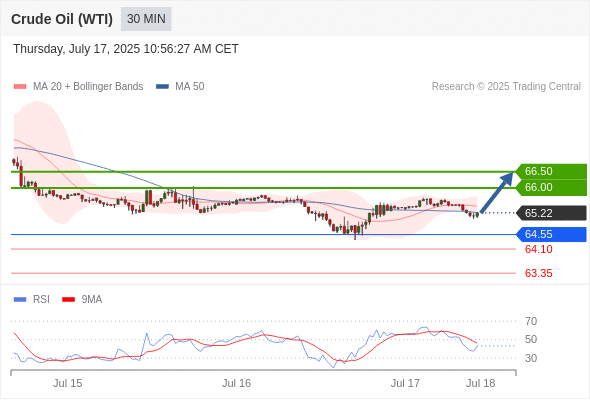
Task: Click the Jul 18 date axis label
Action: [481, 383]
